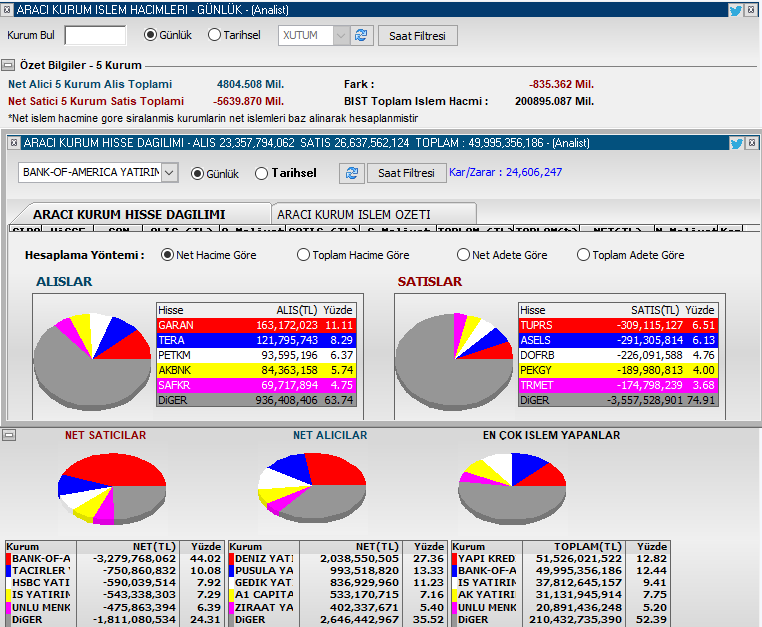Viewport: 762px width, 627px height.
Task: Select UNLU MENK row with -475,863,394 net
Action: [115, 607]
